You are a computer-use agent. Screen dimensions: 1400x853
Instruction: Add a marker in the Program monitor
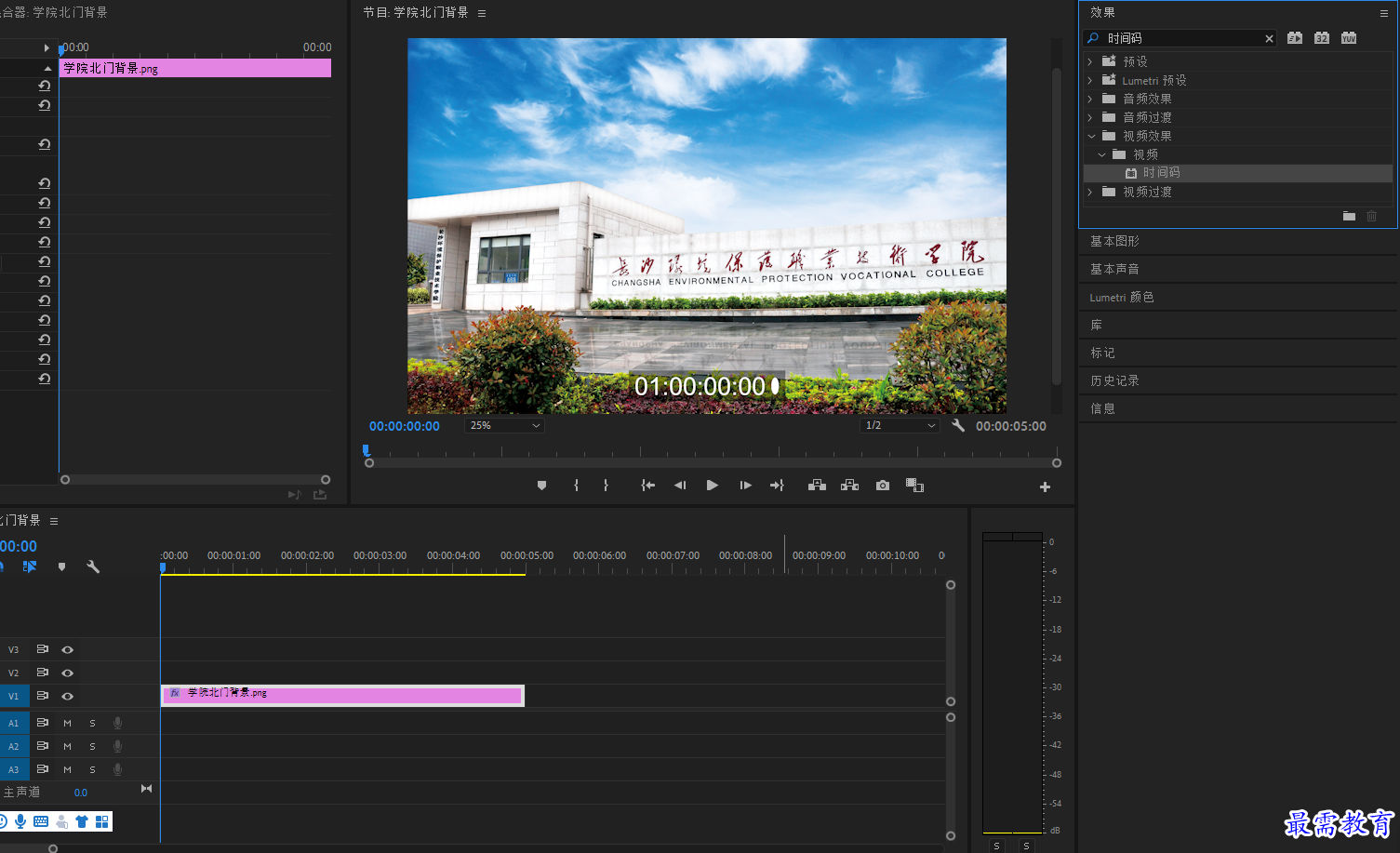click(541, 486)
